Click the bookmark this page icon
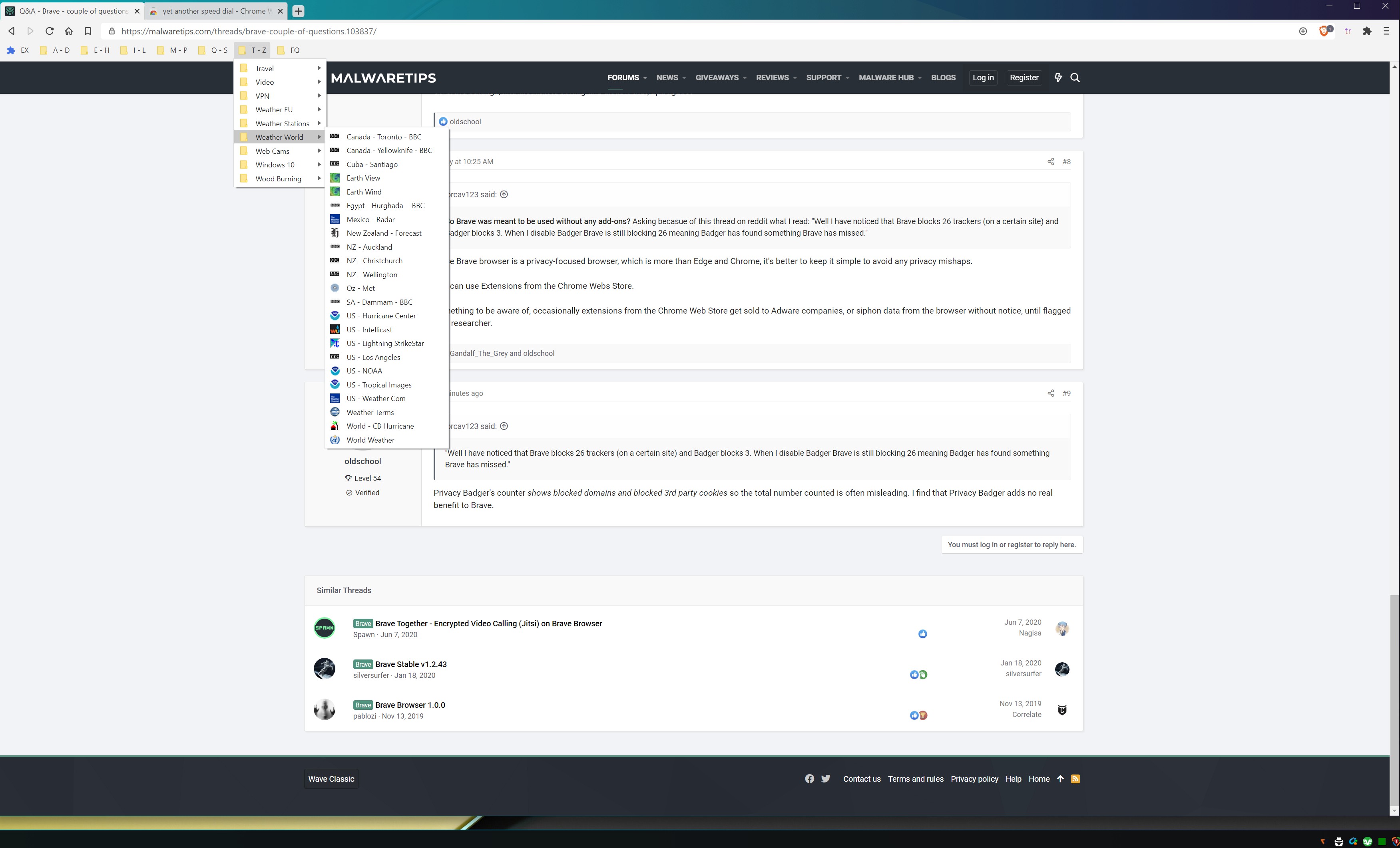Viewport: 1400px width, 848px height. pos(88,31)
